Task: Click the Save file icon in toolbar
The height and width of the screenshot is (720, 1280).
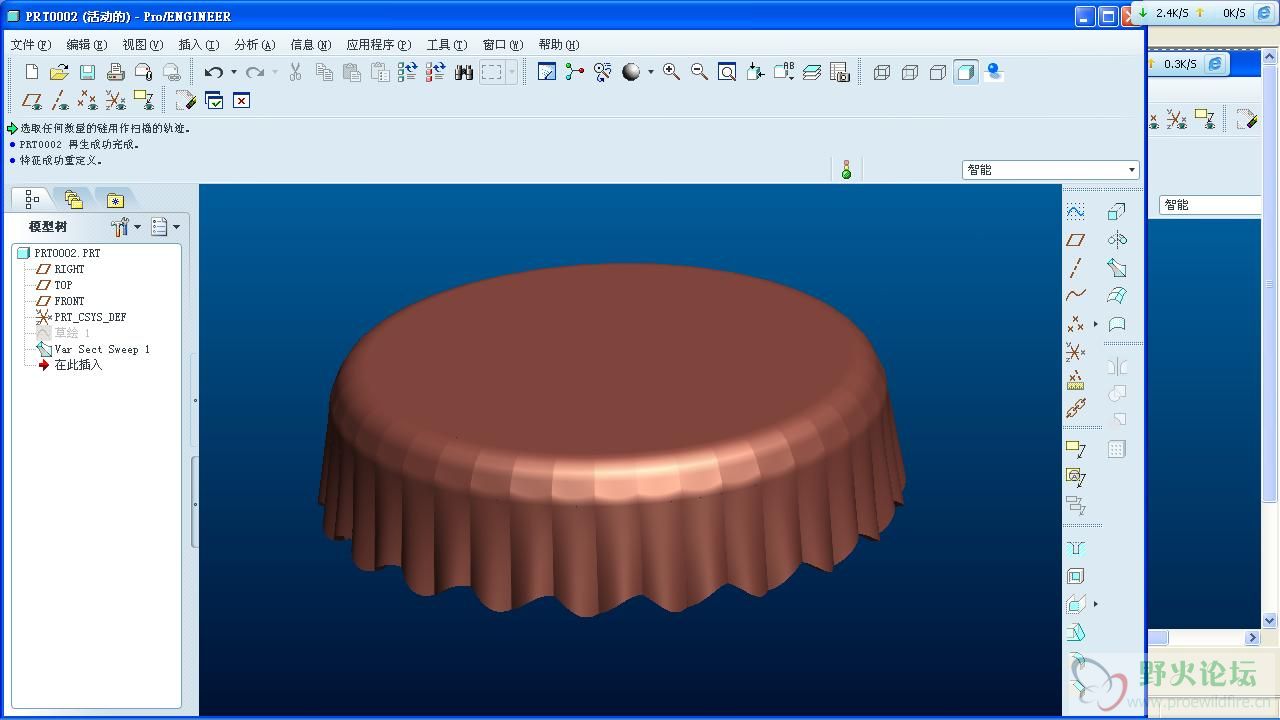Action: [x=88, y=72]
